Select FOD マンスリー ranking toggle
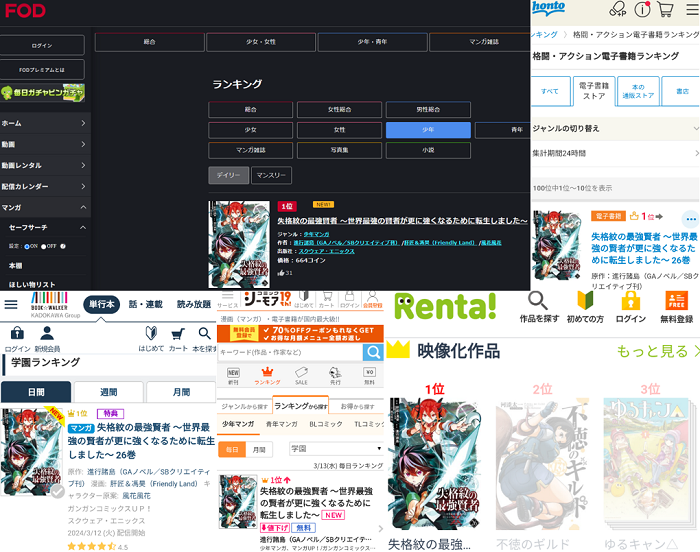The width and height of the screenshot is (700, 552). pyautogui.click(x=271, y=175)
